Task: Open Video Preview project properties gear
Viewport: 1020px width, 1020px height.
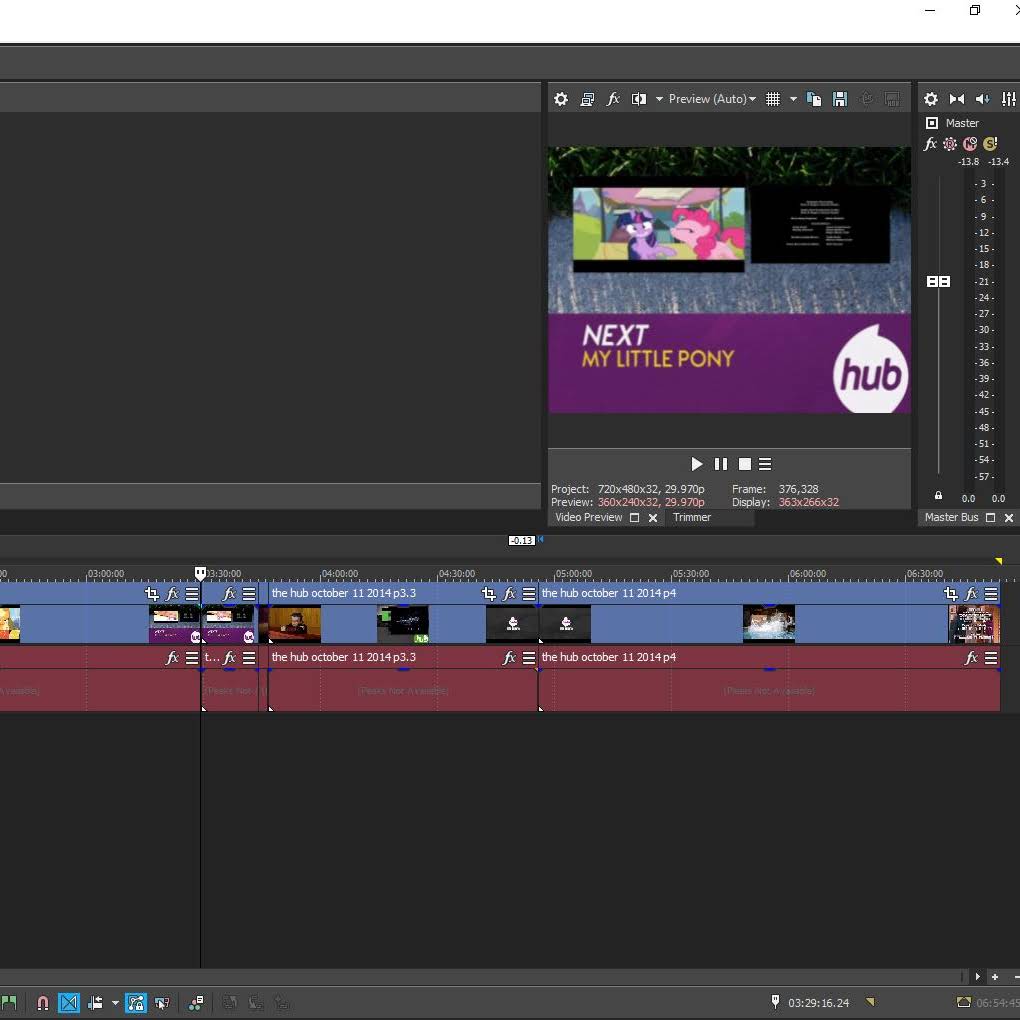Action: [561, 99]
